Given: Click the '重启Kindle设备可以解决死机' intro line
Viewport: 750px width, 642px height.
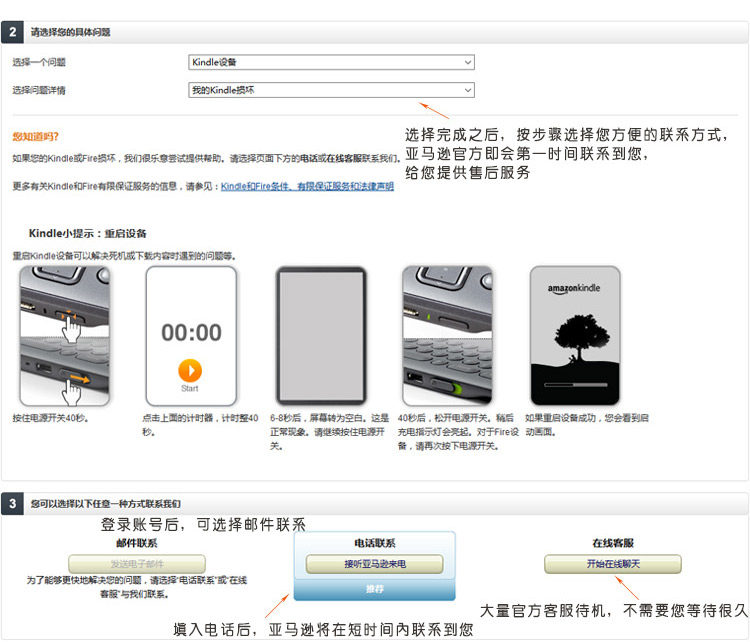Looking at the screenshot, I should tap(124, 256).
